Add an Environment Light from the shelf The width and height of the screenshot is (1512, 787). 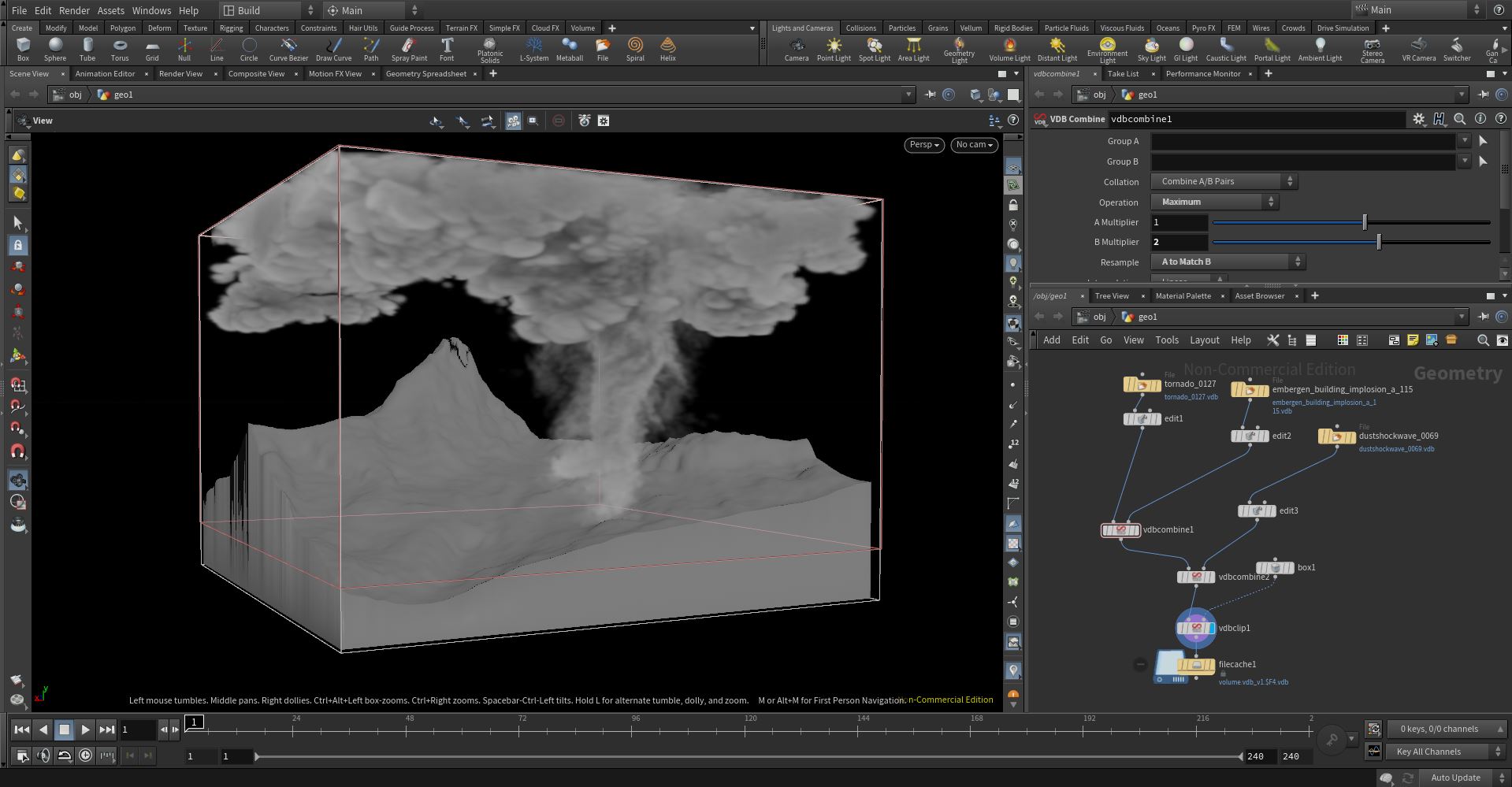1107,50
